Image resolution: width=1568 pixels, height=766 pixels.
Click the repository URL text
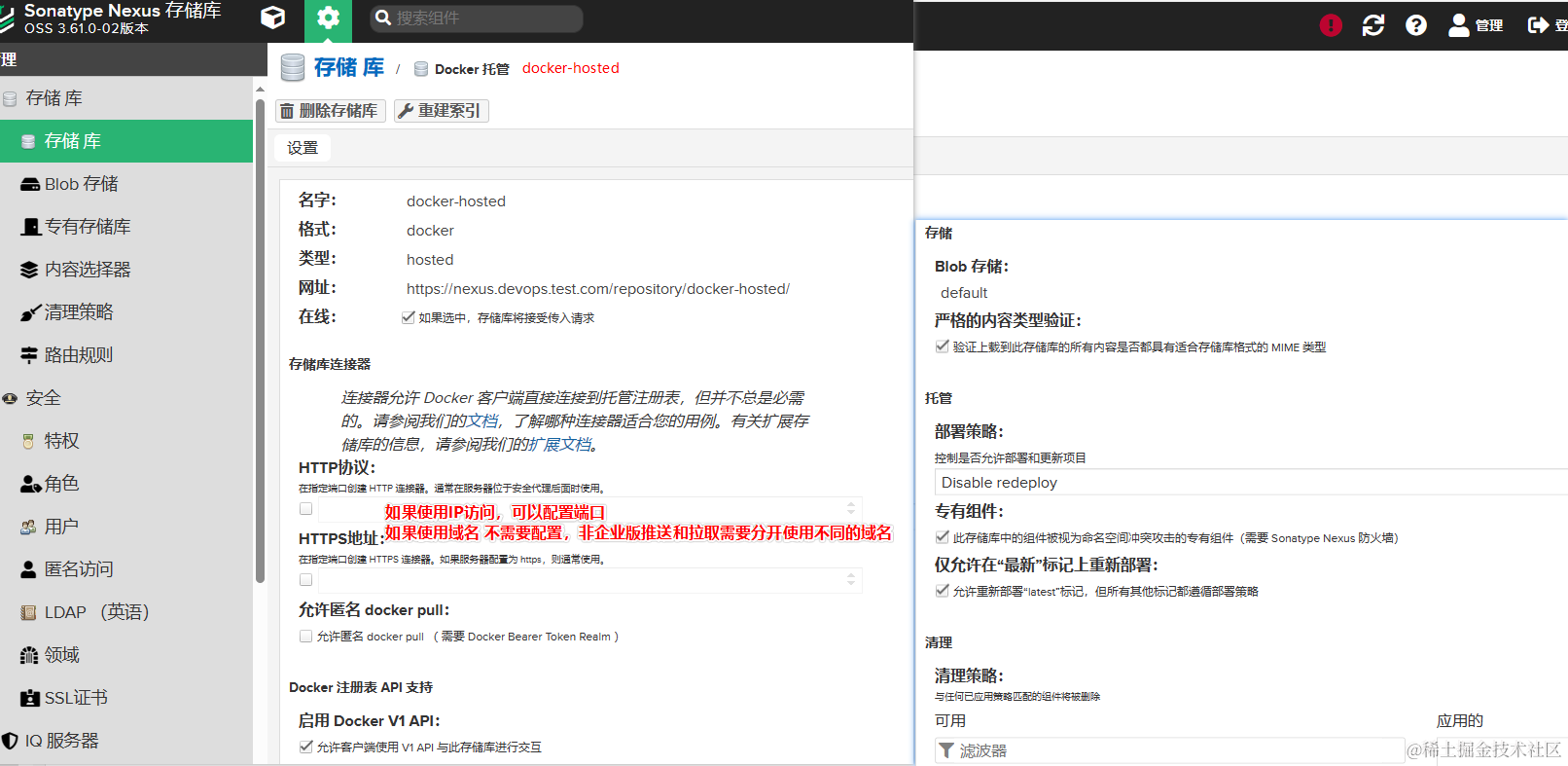[x=598, y=289]
